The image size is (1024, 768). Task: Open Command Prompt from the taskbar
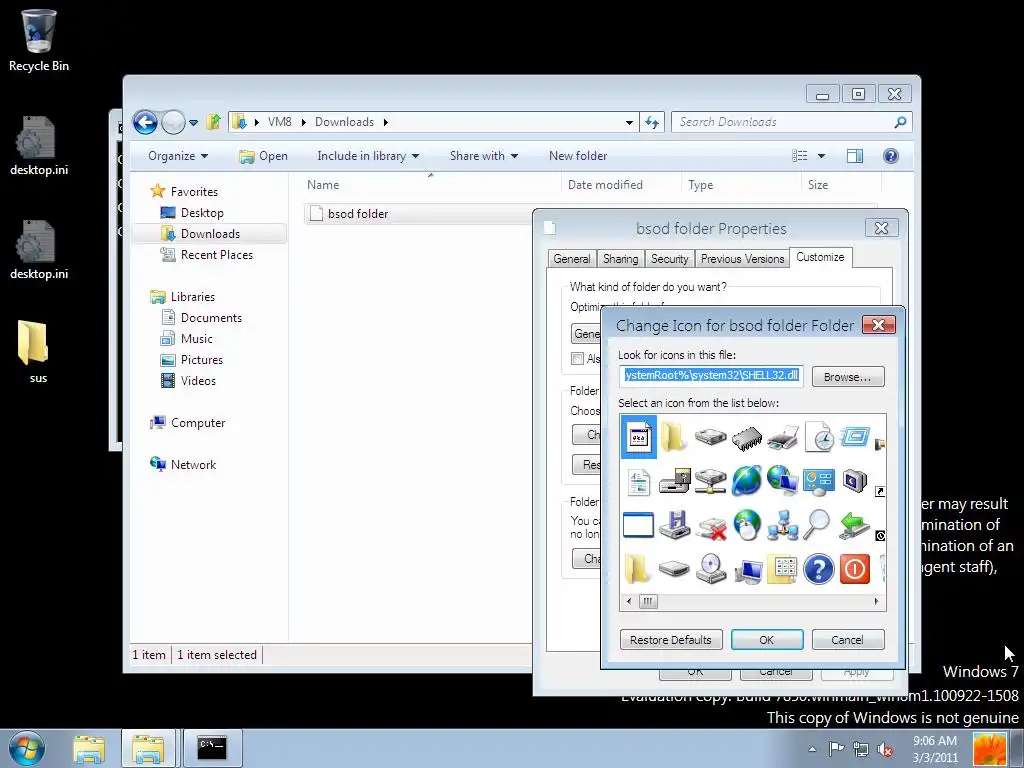pyautogui.click(x=212, y=747)
